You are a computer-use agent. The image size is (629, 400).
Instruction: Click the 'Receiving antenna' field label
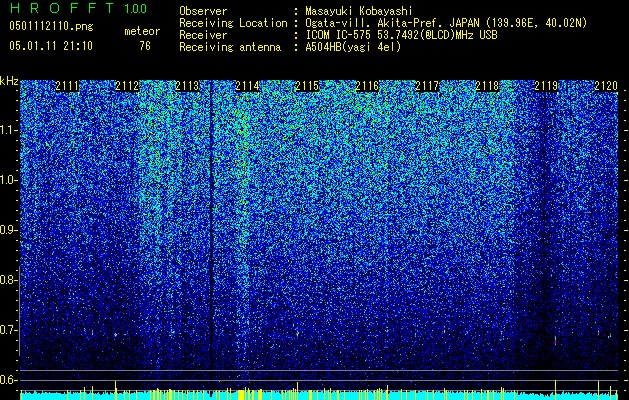[x=230, y=47]
